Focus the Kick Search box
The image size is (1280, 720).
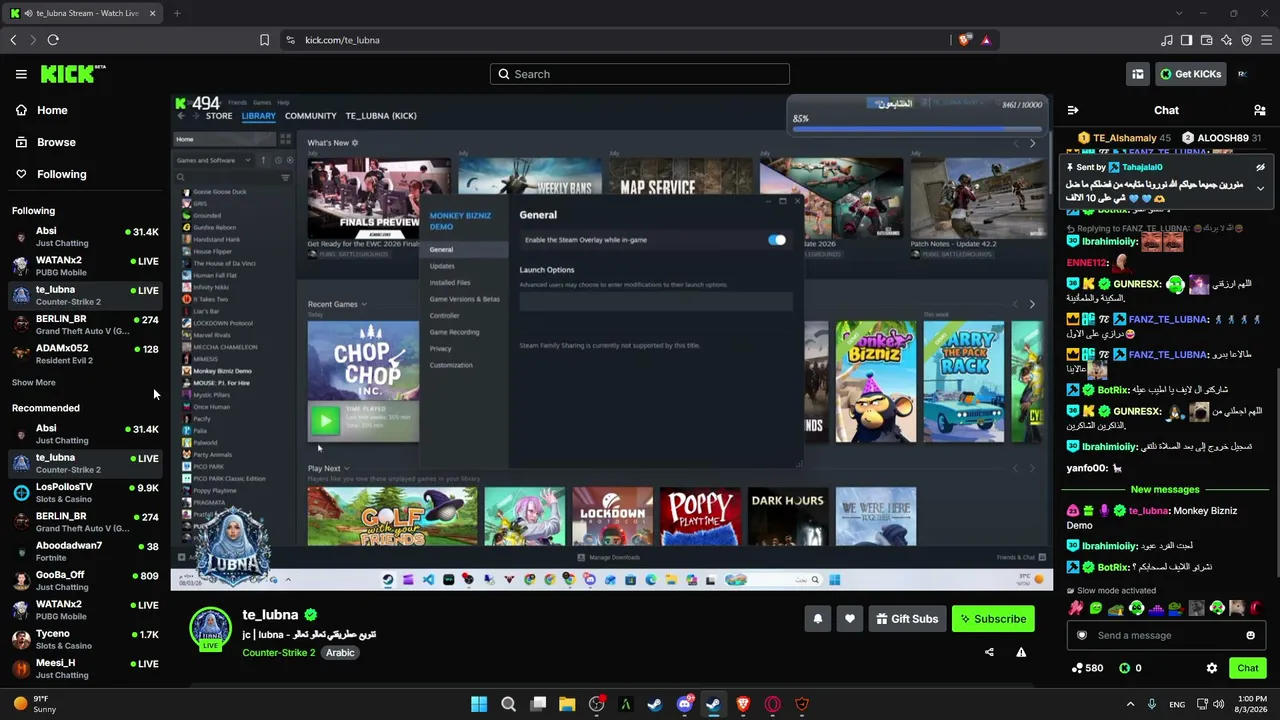coord(640,74)
